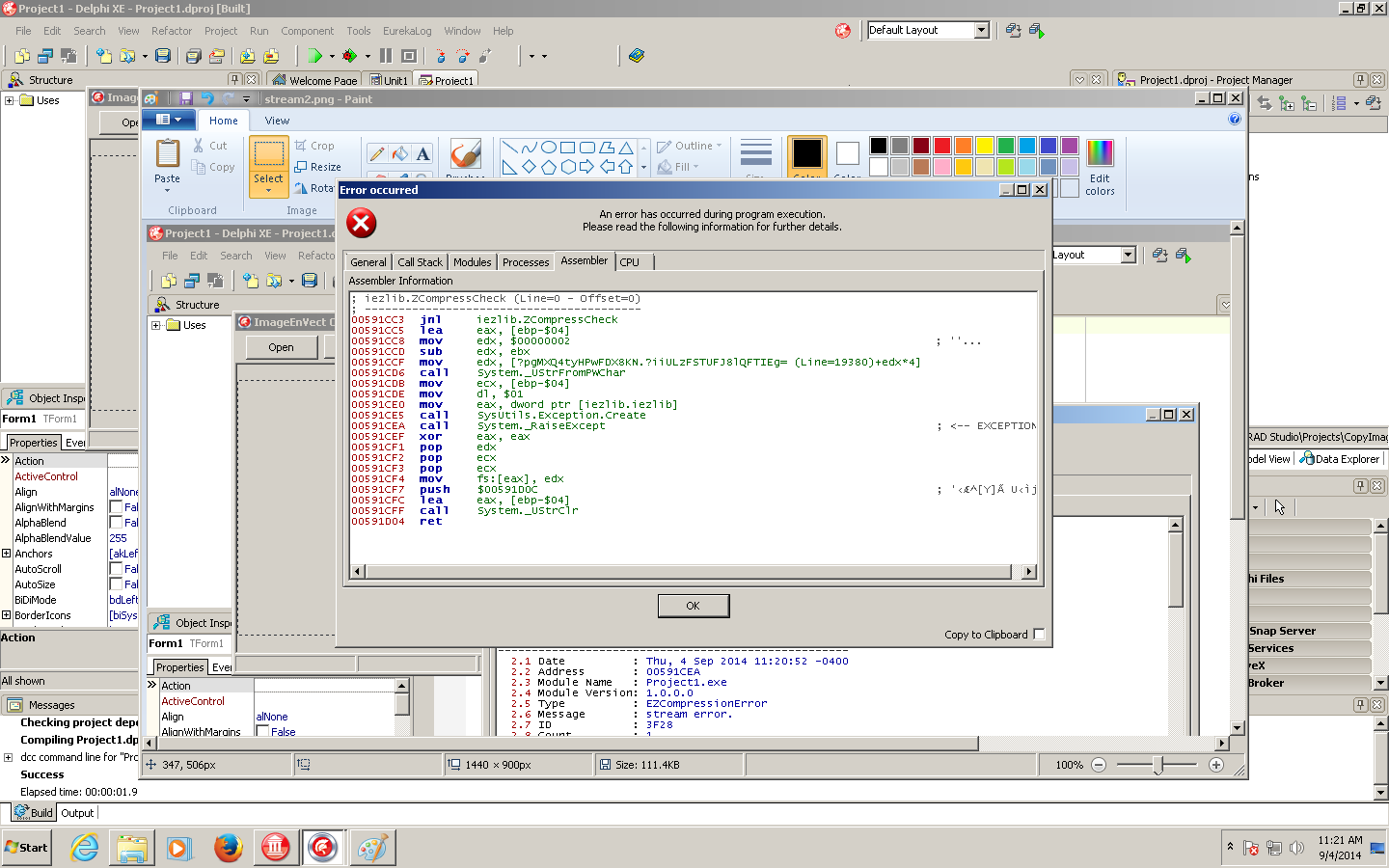Viewport: 1389px width, 868px height.
Task: Click OK in the Error occurred dialog
Action: [x=693, y=606]
